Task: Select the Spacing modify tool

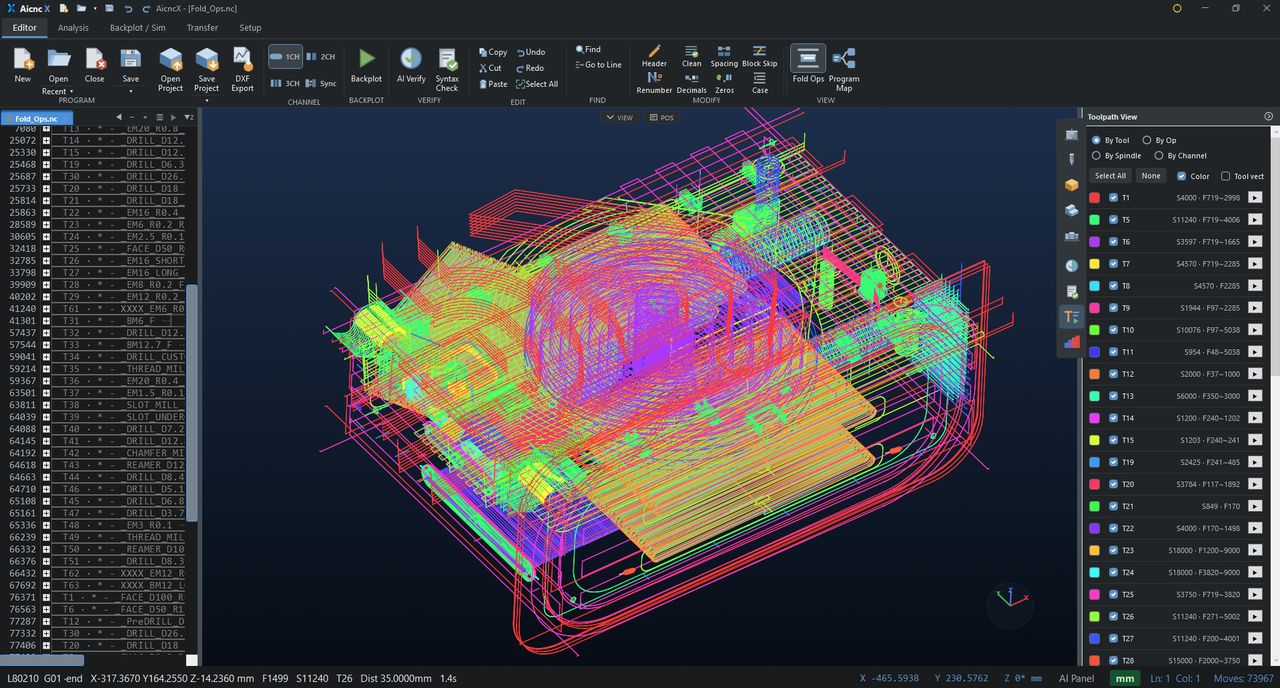Action: (x=724, y=55)
